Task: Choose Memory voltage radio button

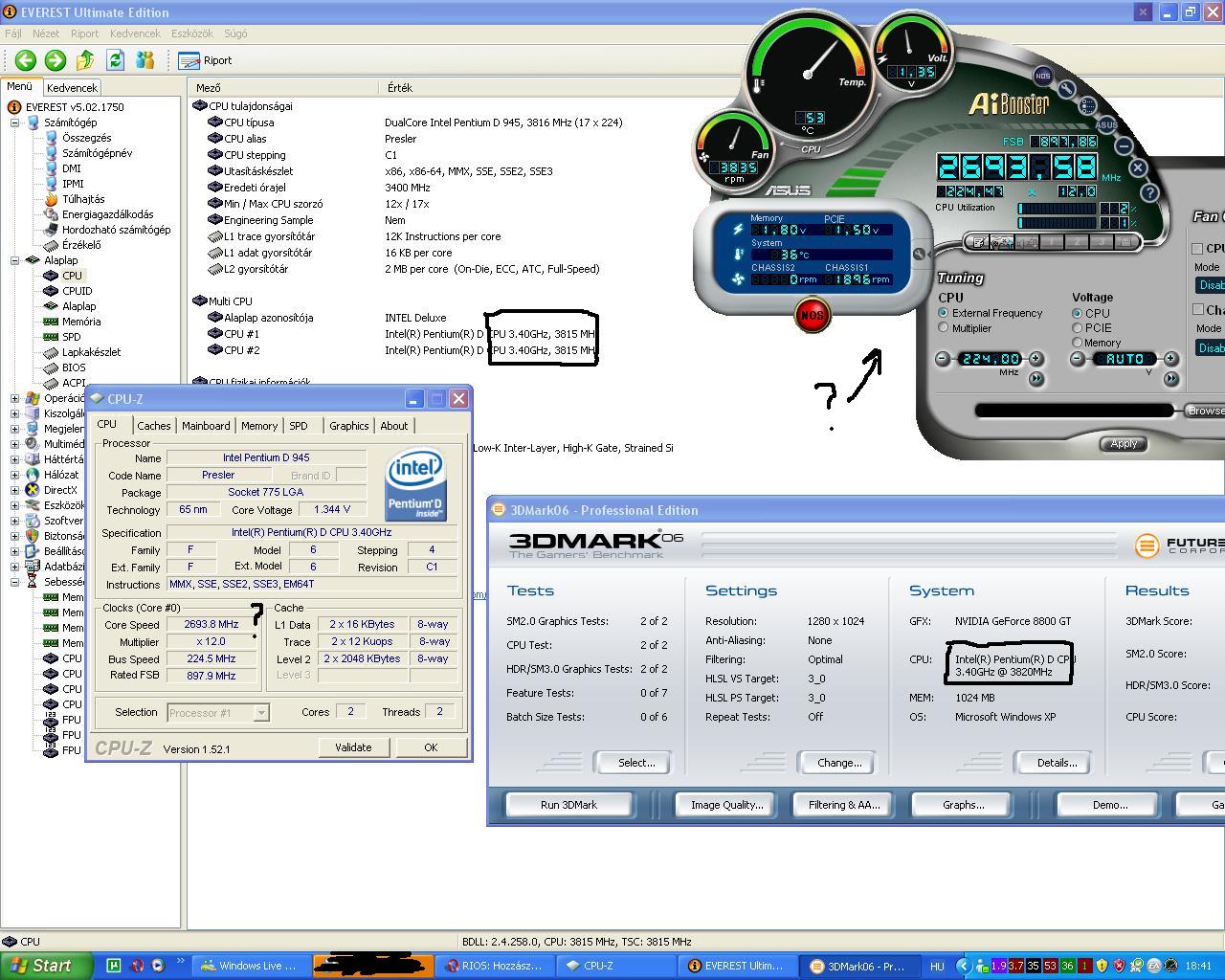Action: pos(1078,343)
